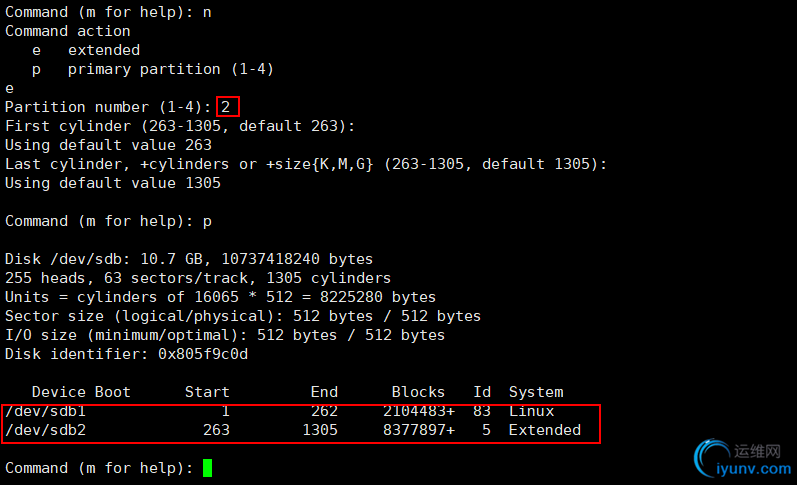Select the "/dev/sdb2" device name
Image resolution: width=797 pixels, height=485 pixels.
click(45, 430)
